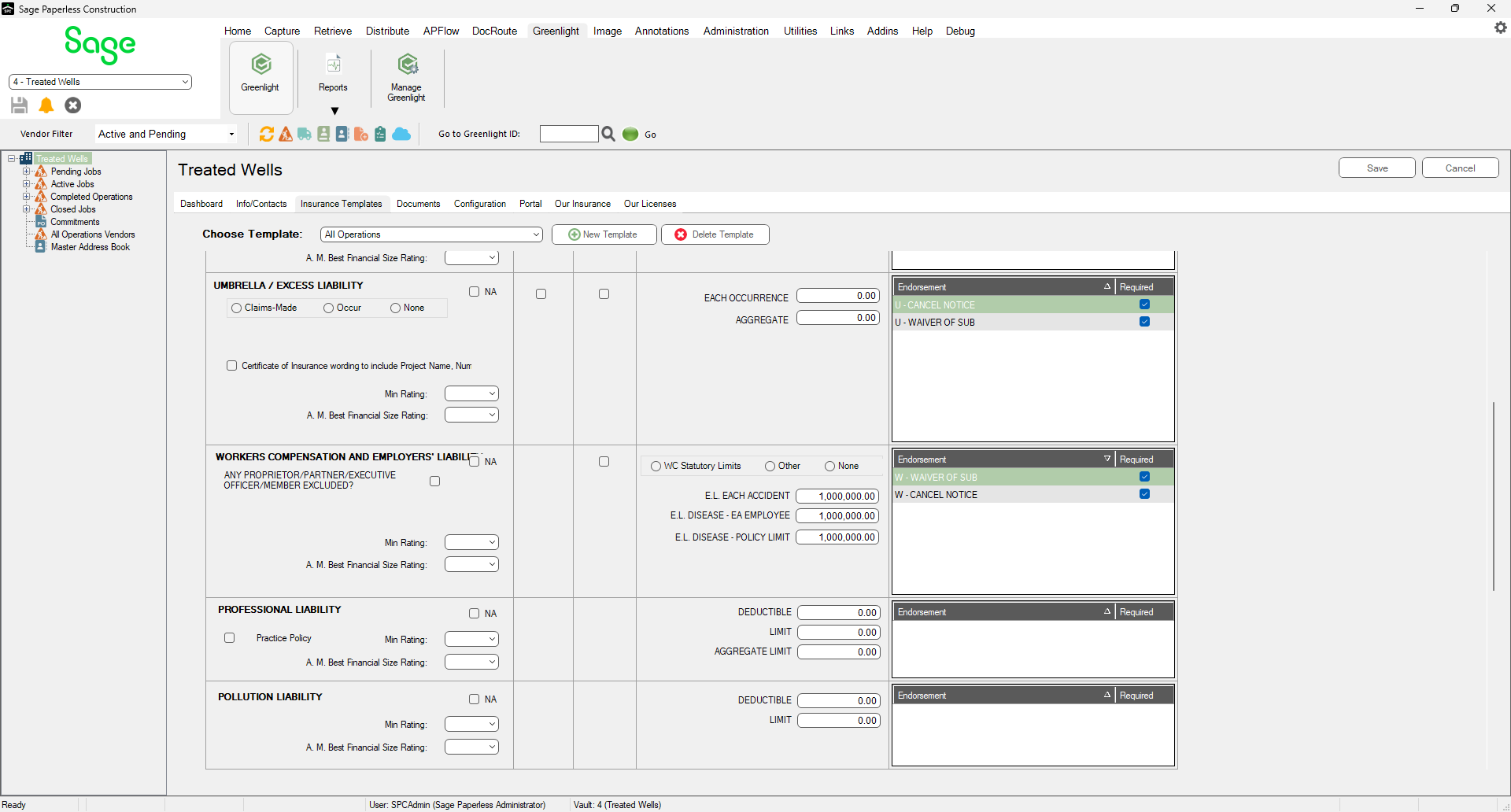Open the Administration menu
This screenshot has height=812, width=1511.
pos(736,31)
